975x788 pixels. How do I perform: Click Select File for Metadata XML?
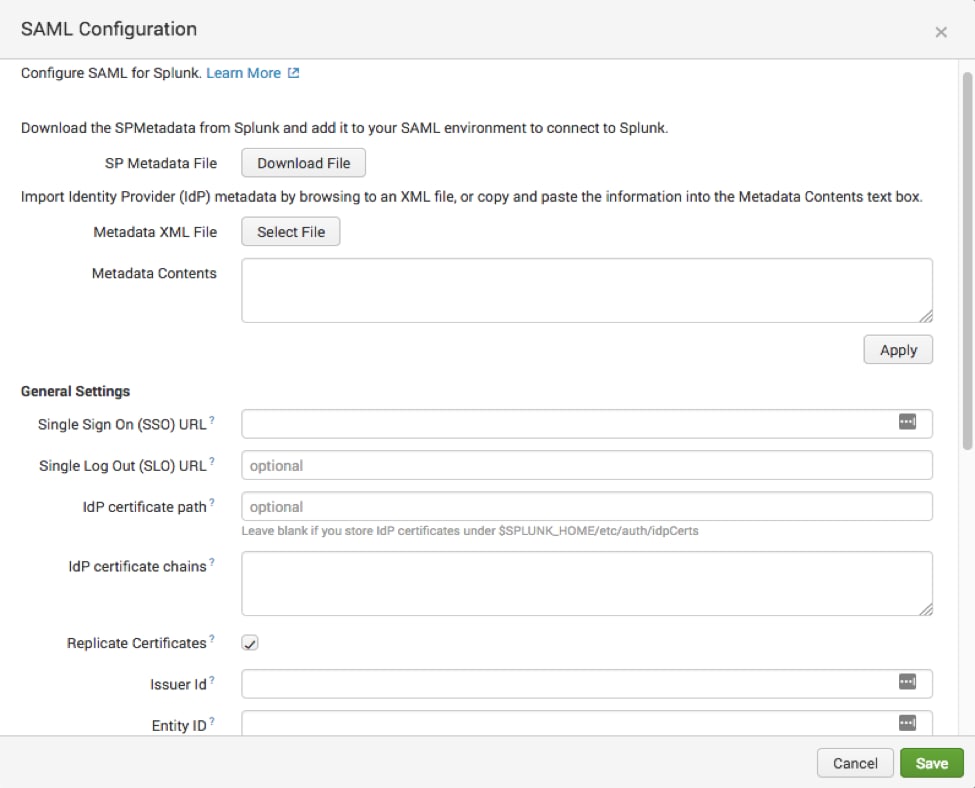[x=290, y=231]
